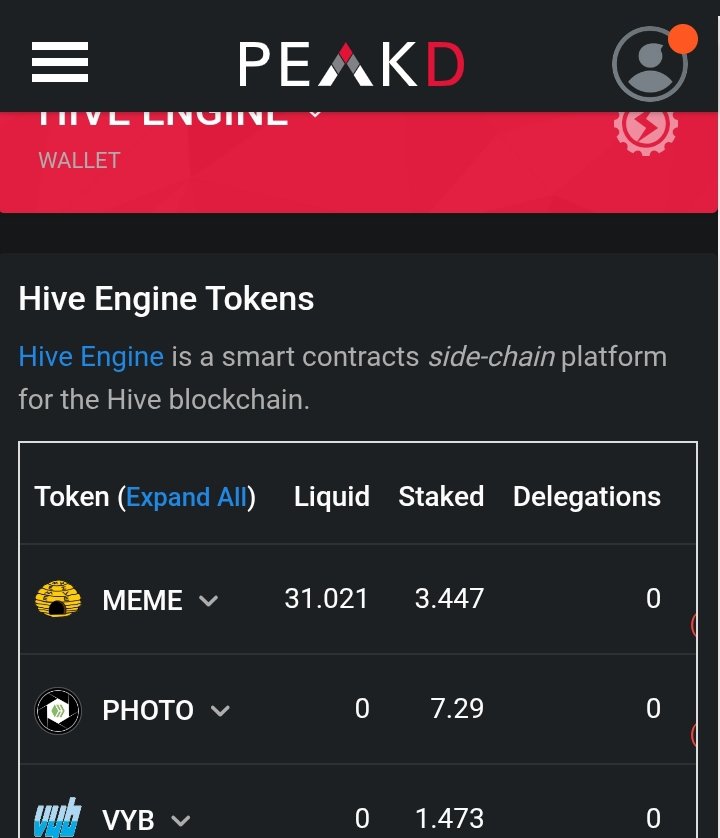This screenshot has height=838, width=720.
Task: Expand the MEME token row chevron
Action: [208, 601]
